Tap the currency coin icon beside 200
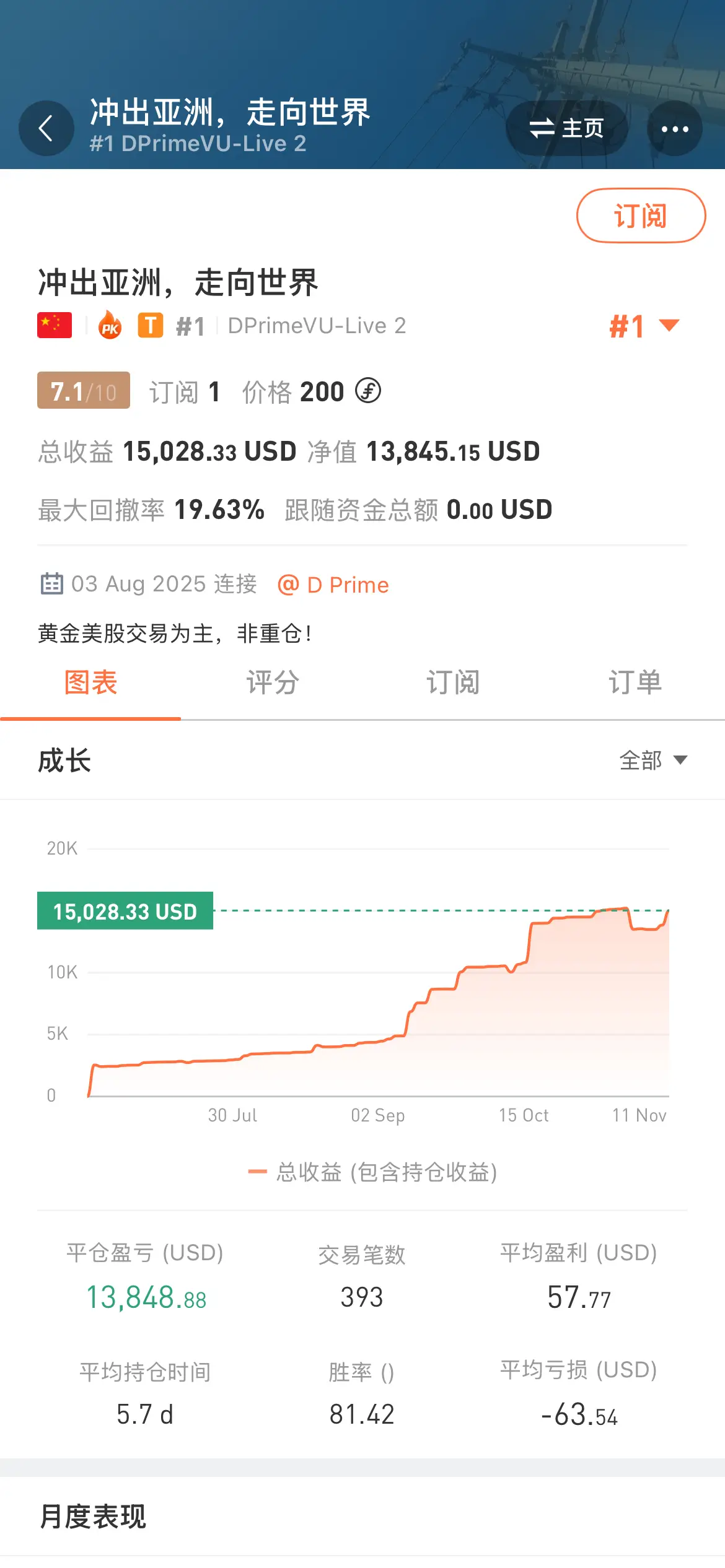This screenshot has width=725, height=1568. point(368,391)
